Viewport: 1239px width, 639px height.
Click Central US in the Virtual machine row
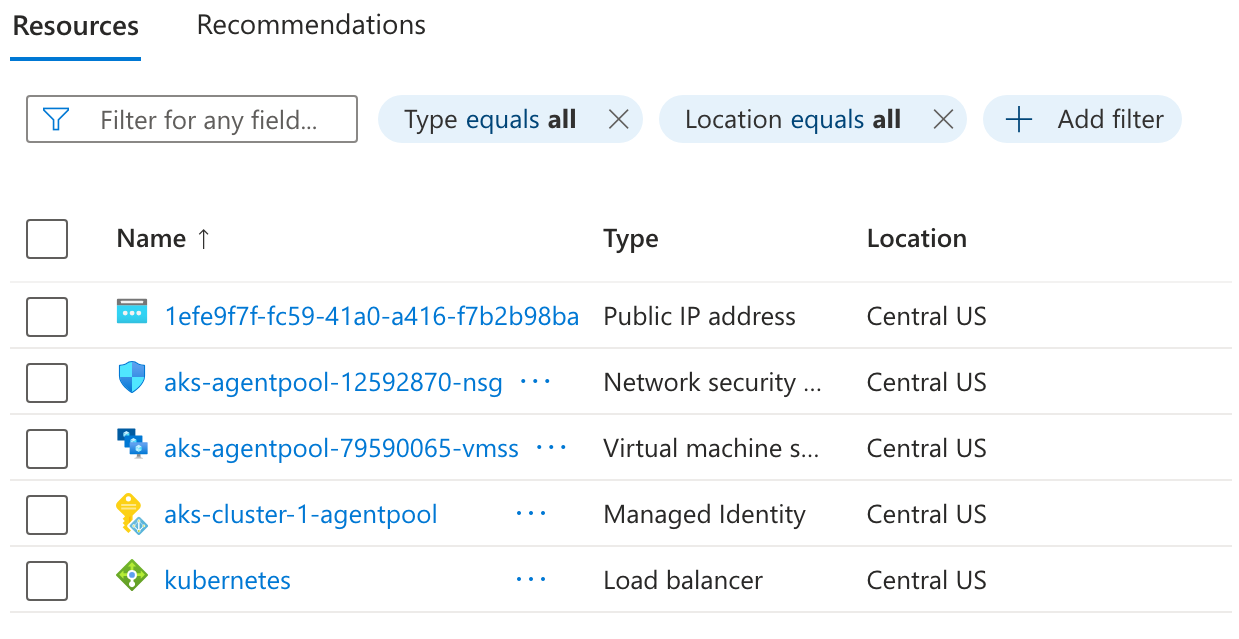pyautogui.click(x=927, y=448)
